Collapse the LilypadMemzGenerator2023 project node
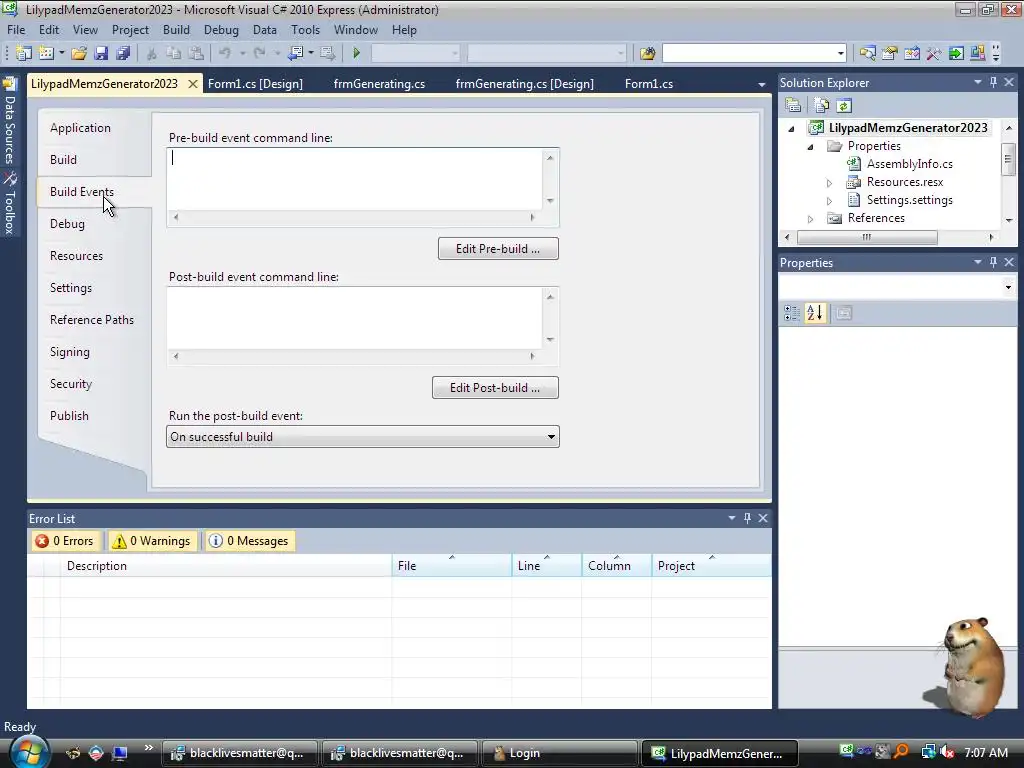This screenshot has height=768, width=1024. 792,129
